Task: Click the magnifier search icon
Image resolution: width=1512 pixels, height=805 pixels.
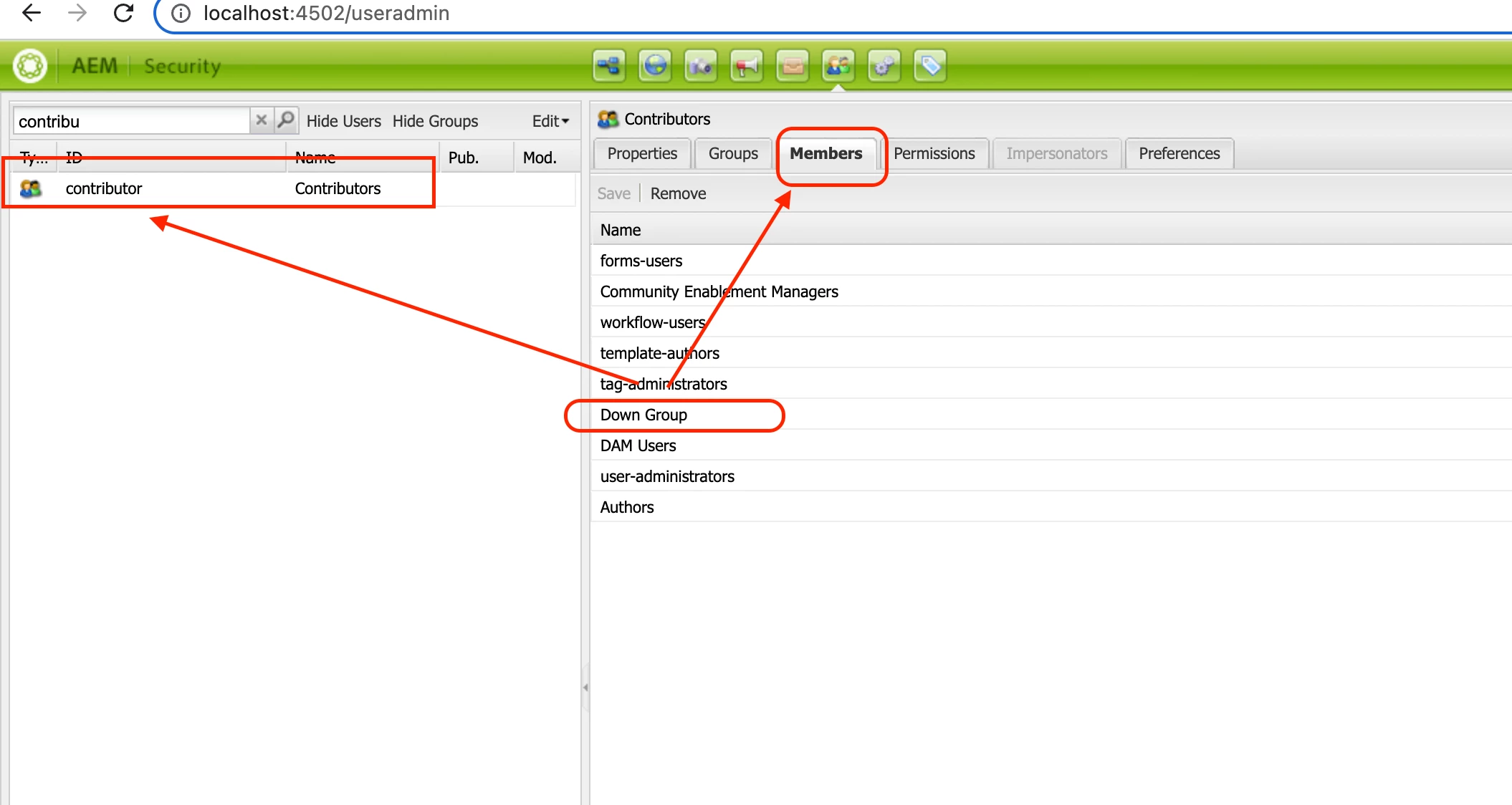Action: pyautogui.click(x=286, y=120)
